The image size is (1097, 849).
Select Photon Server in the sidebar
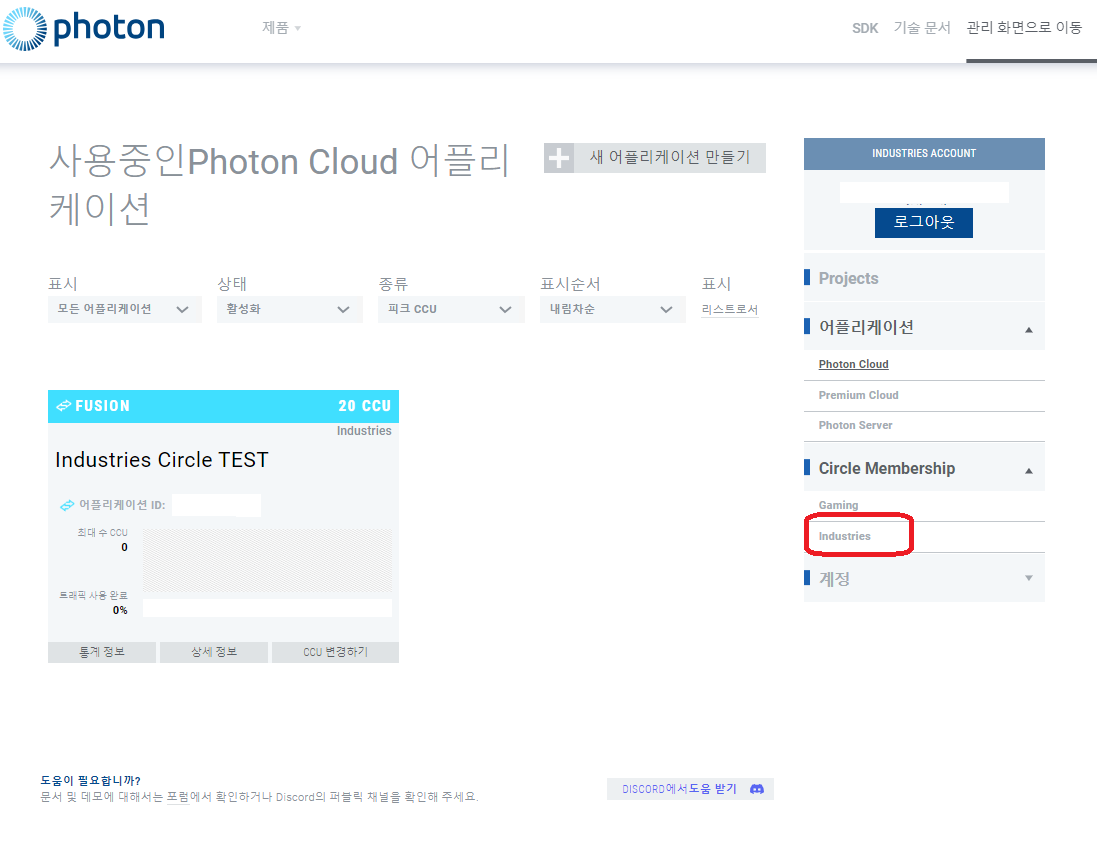pyautogui.click(x=855, y=425)
